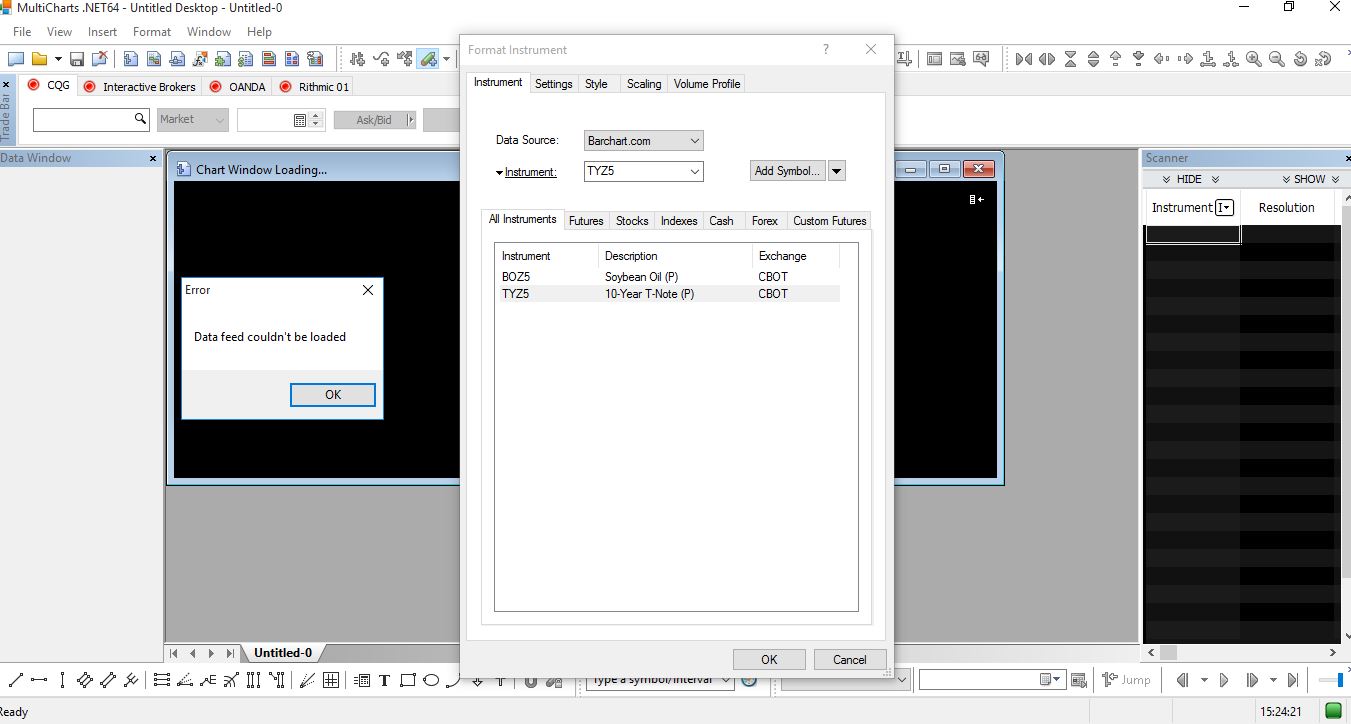Click the New Workspace toolbar icon
The image size is (1351, 724).
(16, 59)
